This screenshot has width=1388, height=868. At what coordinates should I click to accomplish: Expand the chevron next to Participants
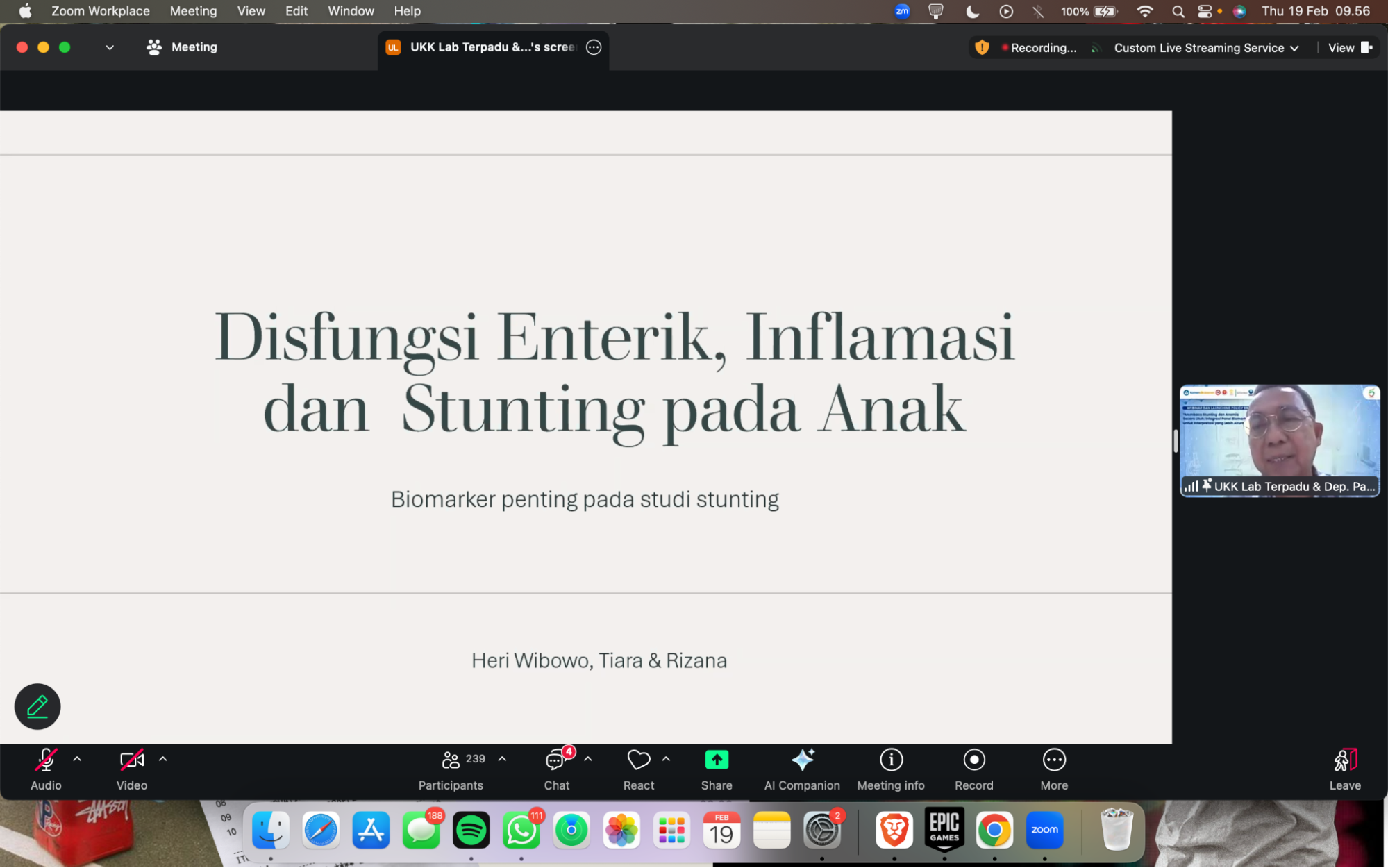[502, 759]
